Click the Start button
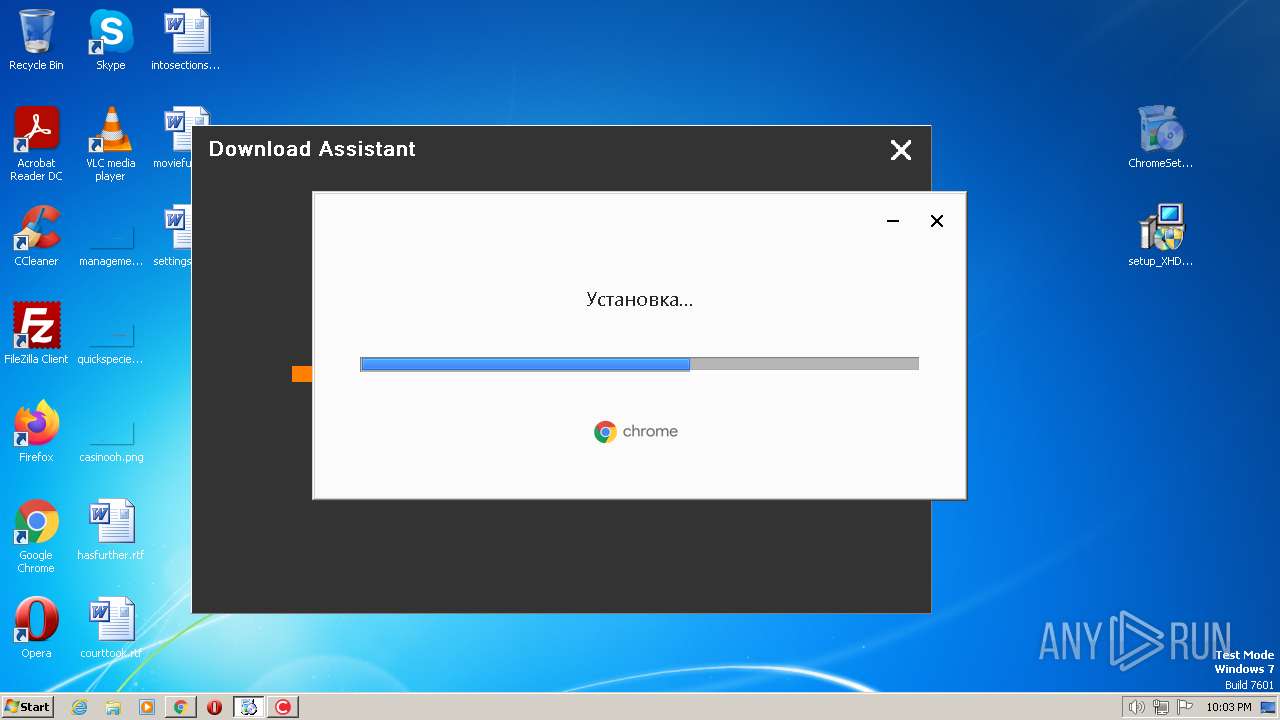Viewport: 1280px width, 720px height. point(28,707)
